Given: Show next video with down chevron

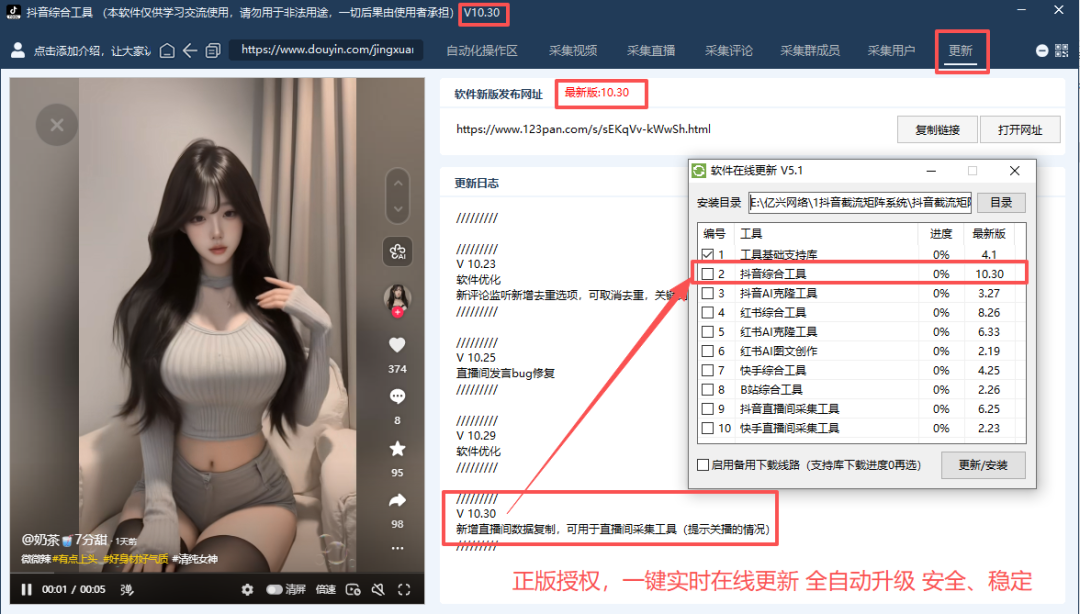Looking at the screenshot, I should pyautogui.click(x=397, y=209).
